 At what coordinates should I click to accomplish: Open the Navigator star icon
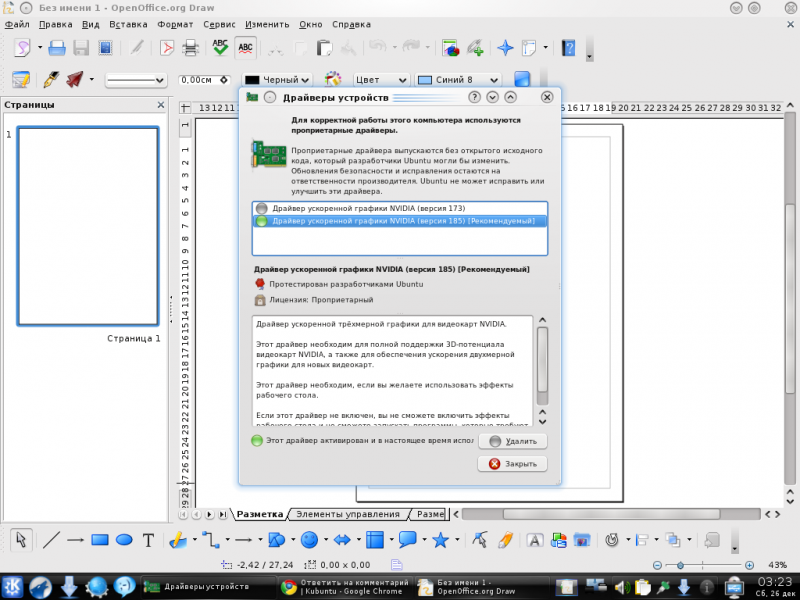click(x=505, y=48)
